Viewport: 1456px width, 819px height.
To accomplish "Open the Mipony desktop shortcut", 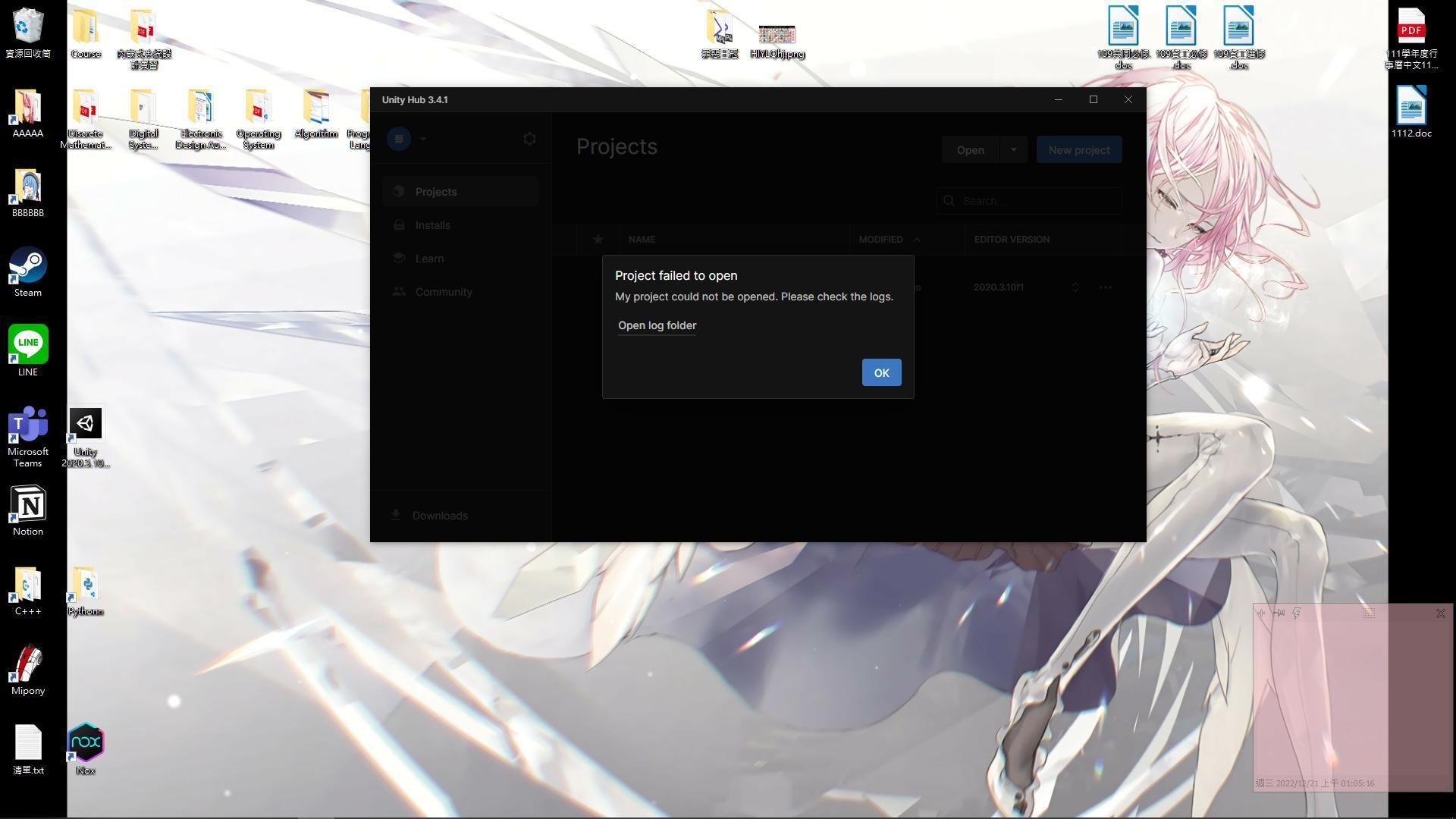I will pos(28,665).
